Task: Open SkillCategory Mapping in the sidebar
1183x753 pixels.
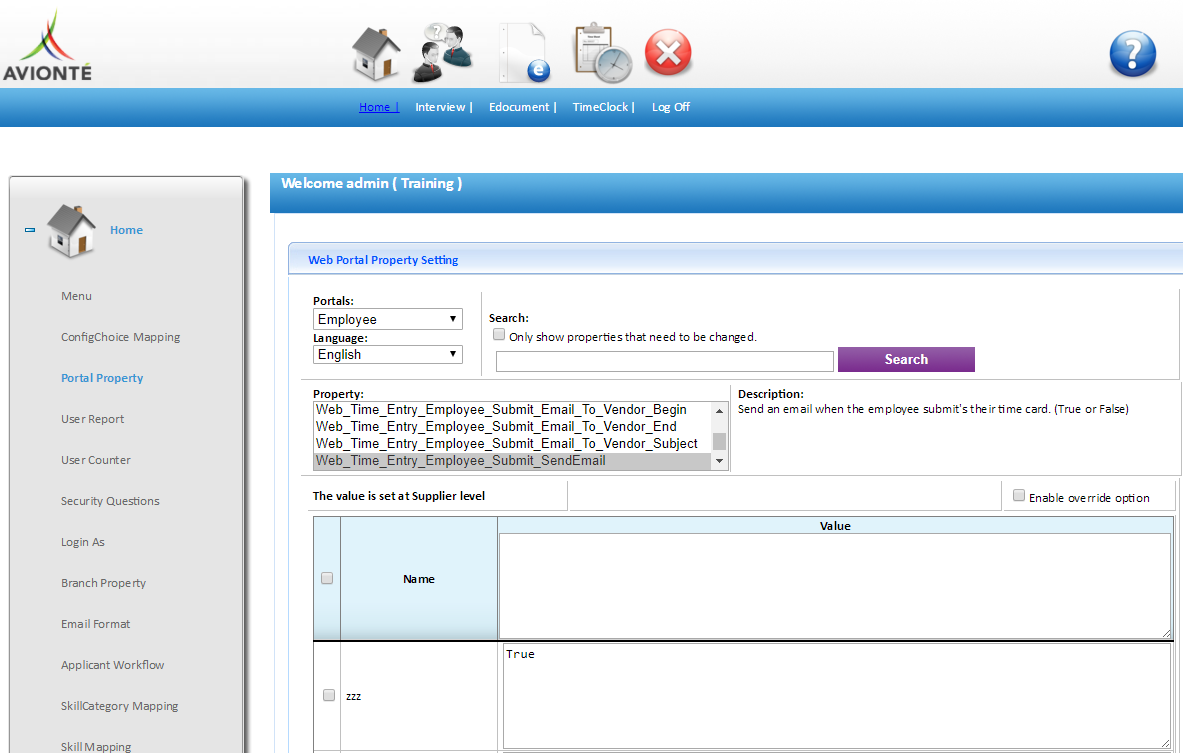Action: pos(119,706)
